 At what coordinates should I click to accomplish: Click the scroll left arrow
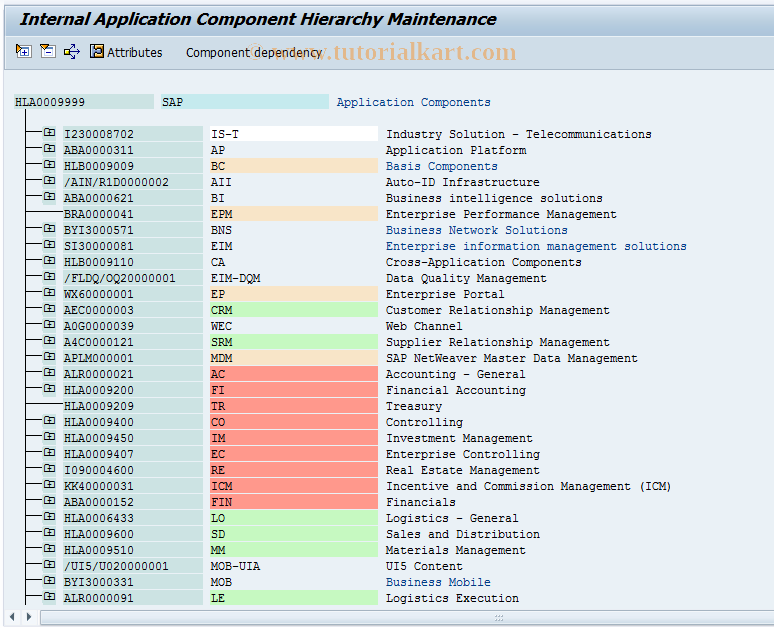point(12,617)
